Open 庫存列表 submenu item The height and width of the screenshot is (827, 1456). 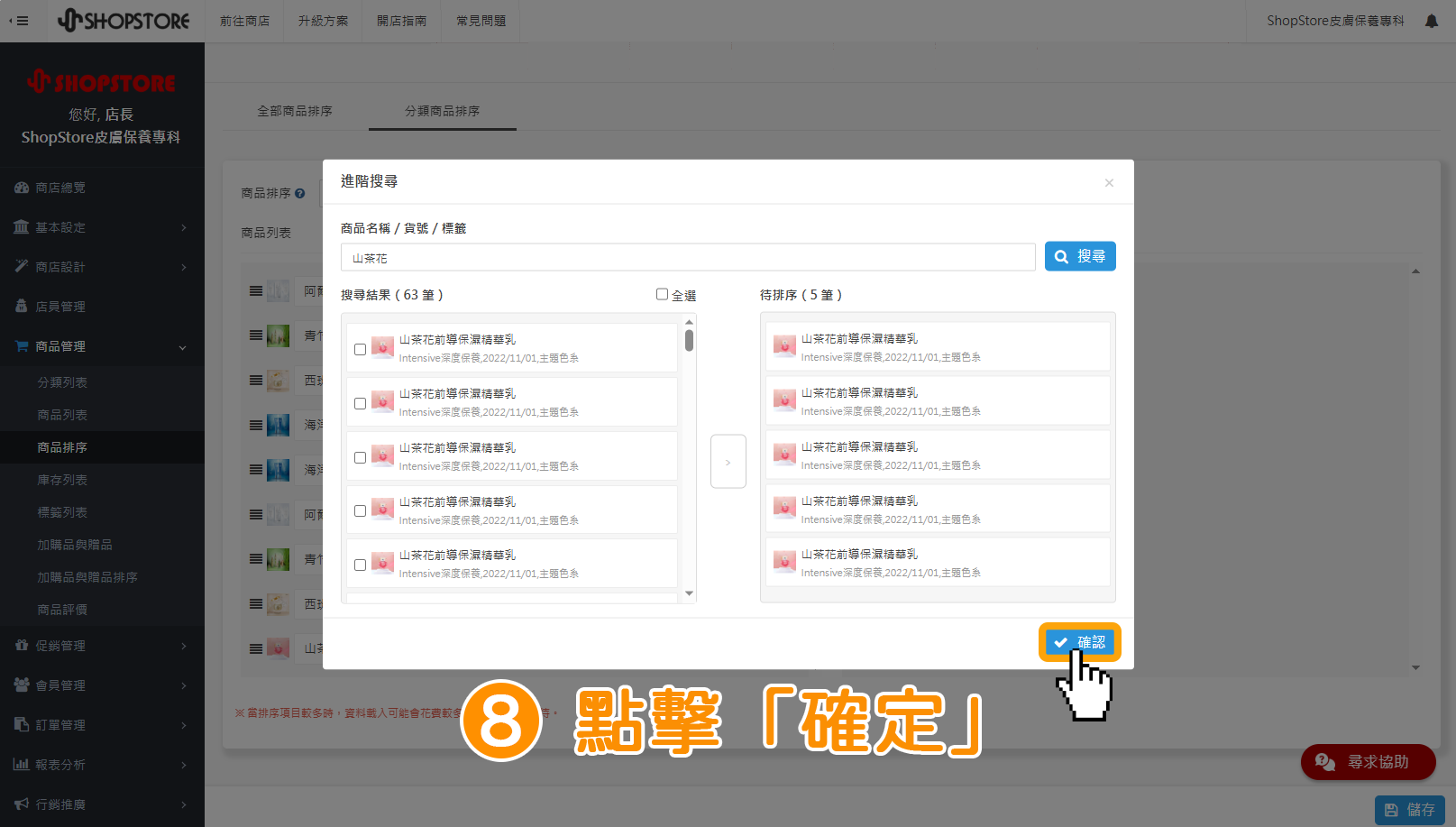point(102,480)
